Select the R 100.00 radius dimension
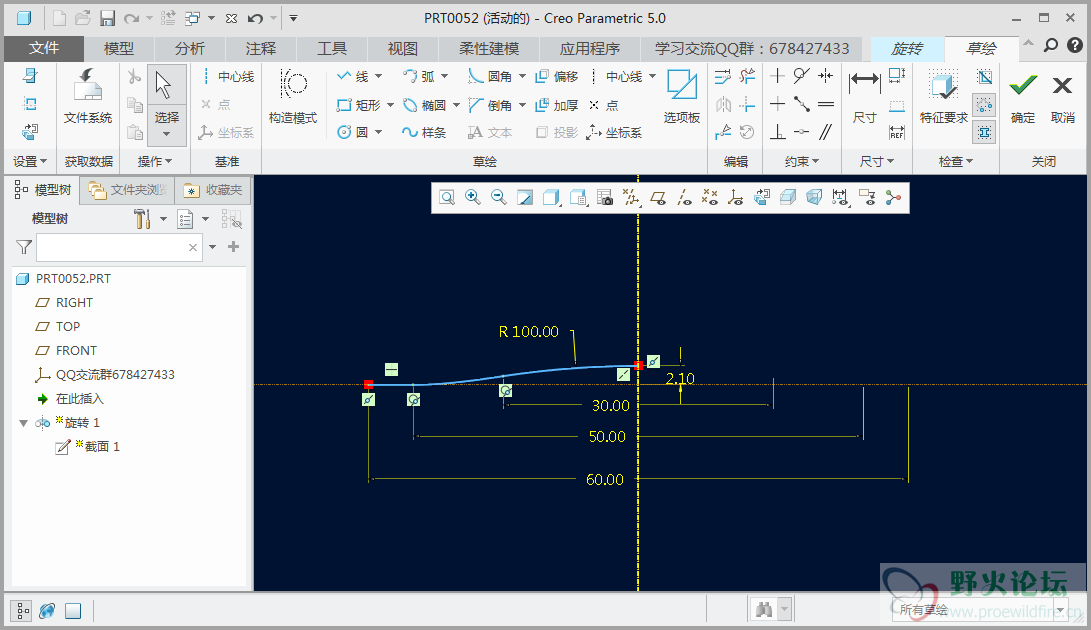This screenshot has height=630, width=1091. click(x=529, y=332)
